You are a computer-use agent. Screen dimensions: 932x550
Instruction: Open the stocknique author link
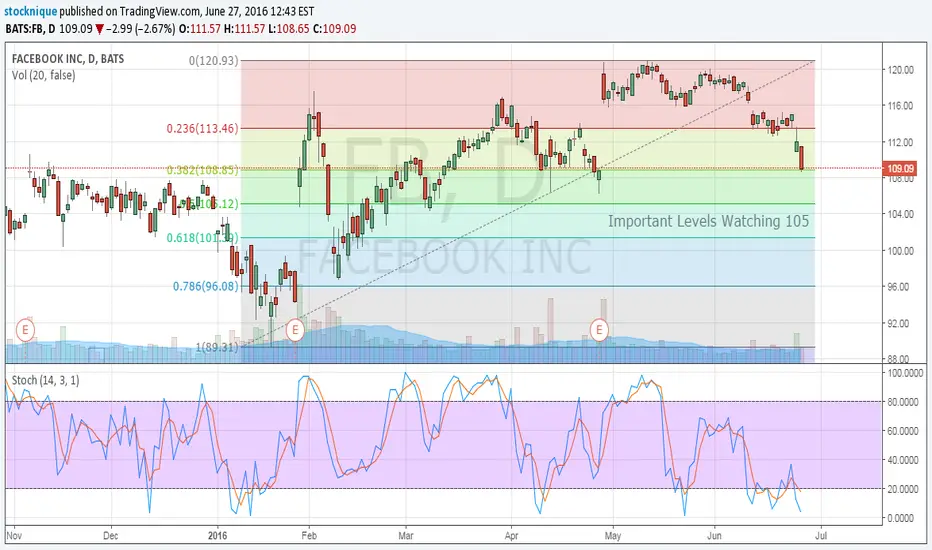(x=31, y=11)
